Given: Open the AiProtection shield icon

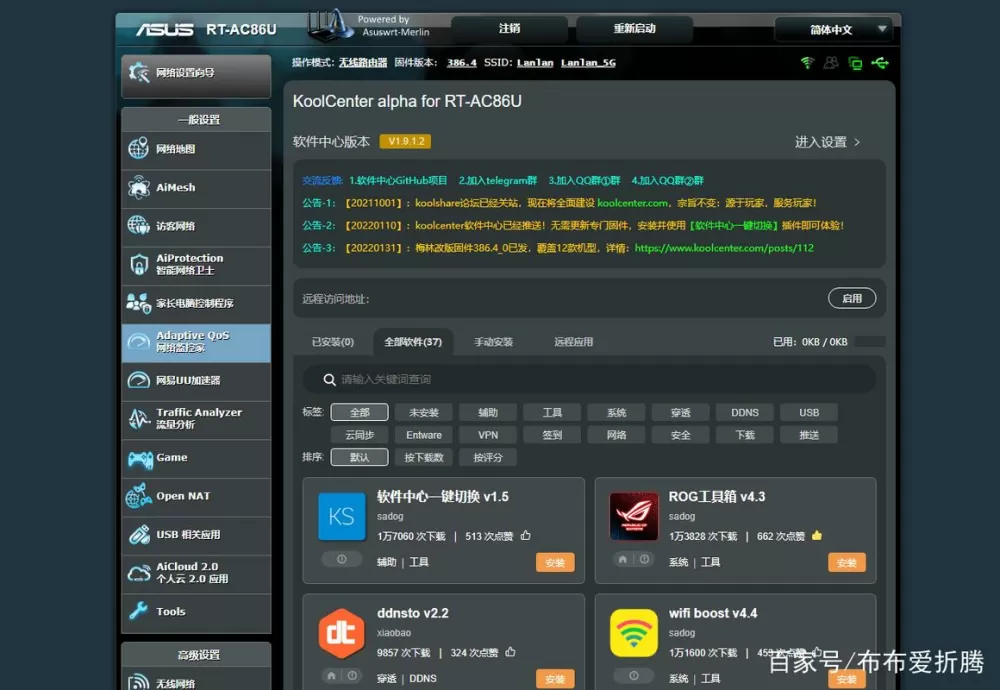Looking at the screenshot, I should pos(138,264).
